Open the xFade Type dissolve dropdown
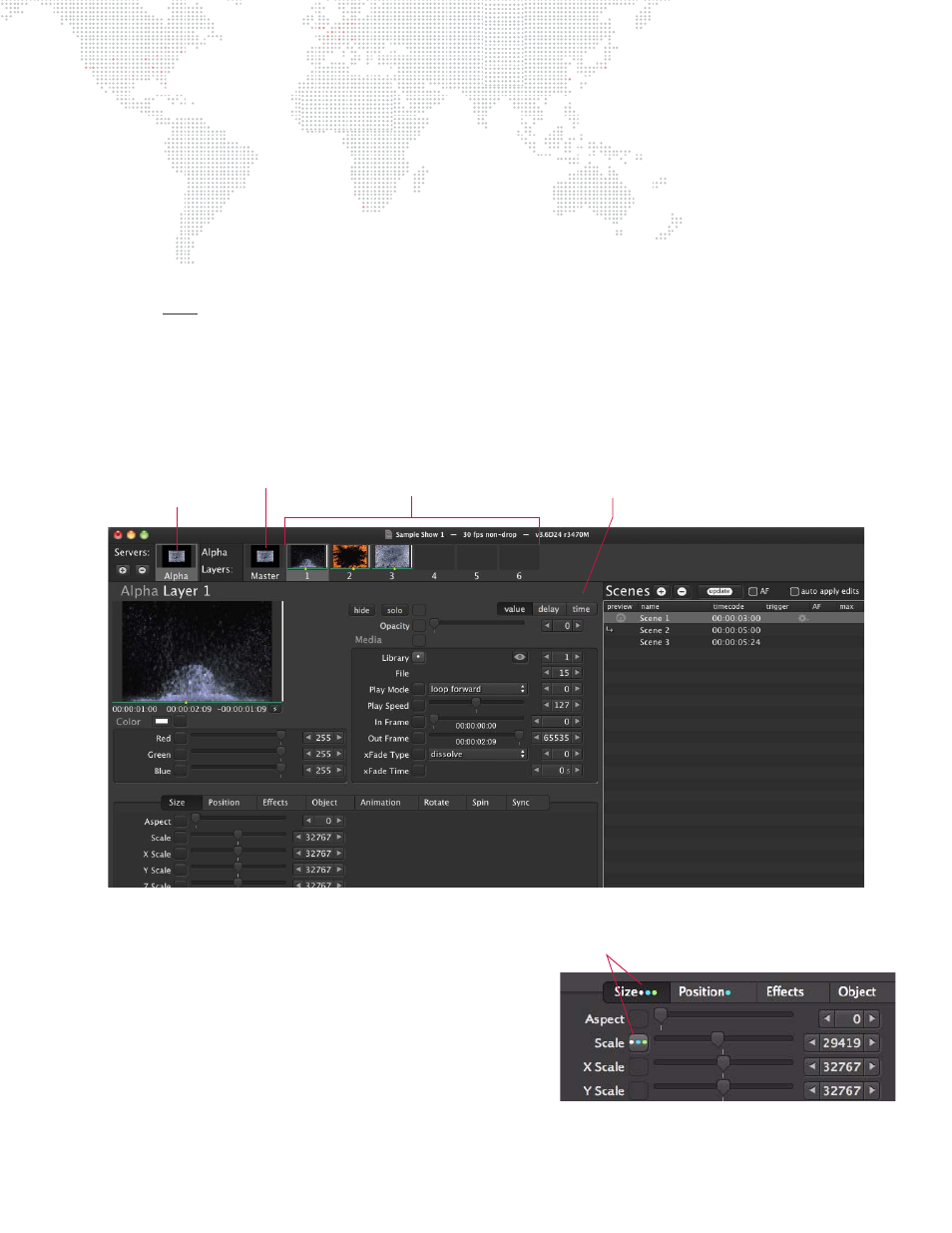The height and width of the screenshot is (1233, 952). [x=477, y=754]
